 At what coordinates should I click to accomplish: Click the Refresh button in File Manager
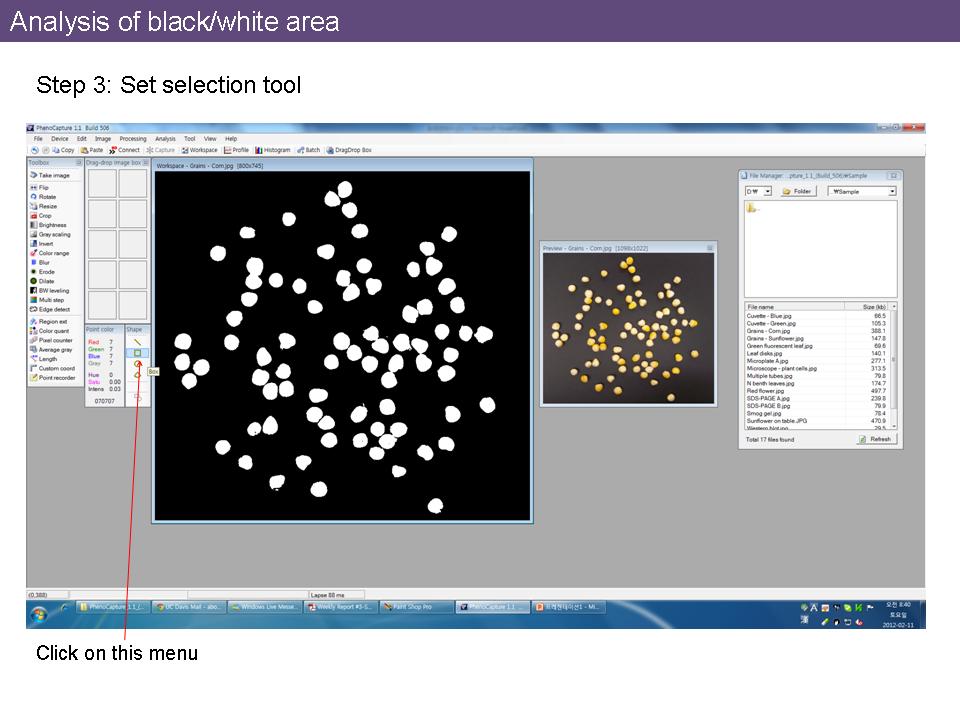click(x=875, y=439)
